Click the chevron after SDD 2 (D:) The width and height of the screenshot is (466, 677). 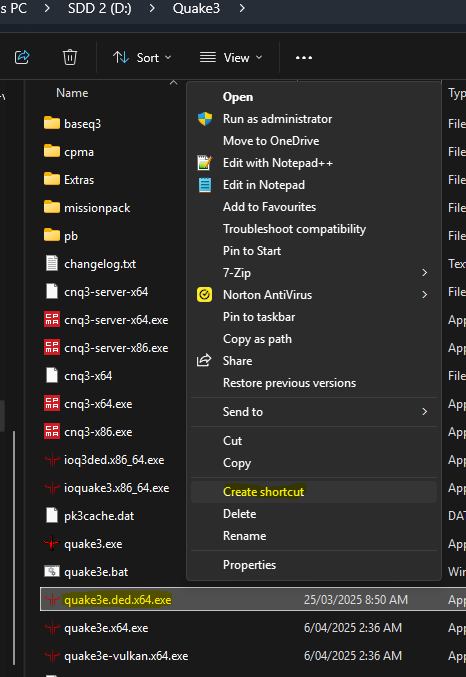[x=152, y=8]
